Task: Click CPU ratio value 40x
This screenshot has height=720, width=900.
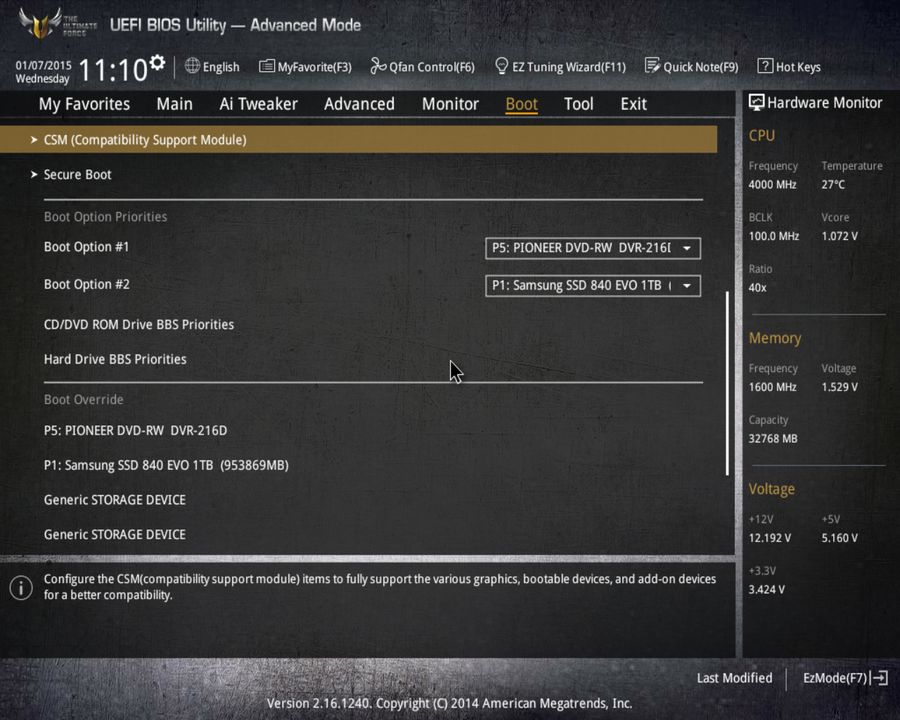Action: [757, 288]
